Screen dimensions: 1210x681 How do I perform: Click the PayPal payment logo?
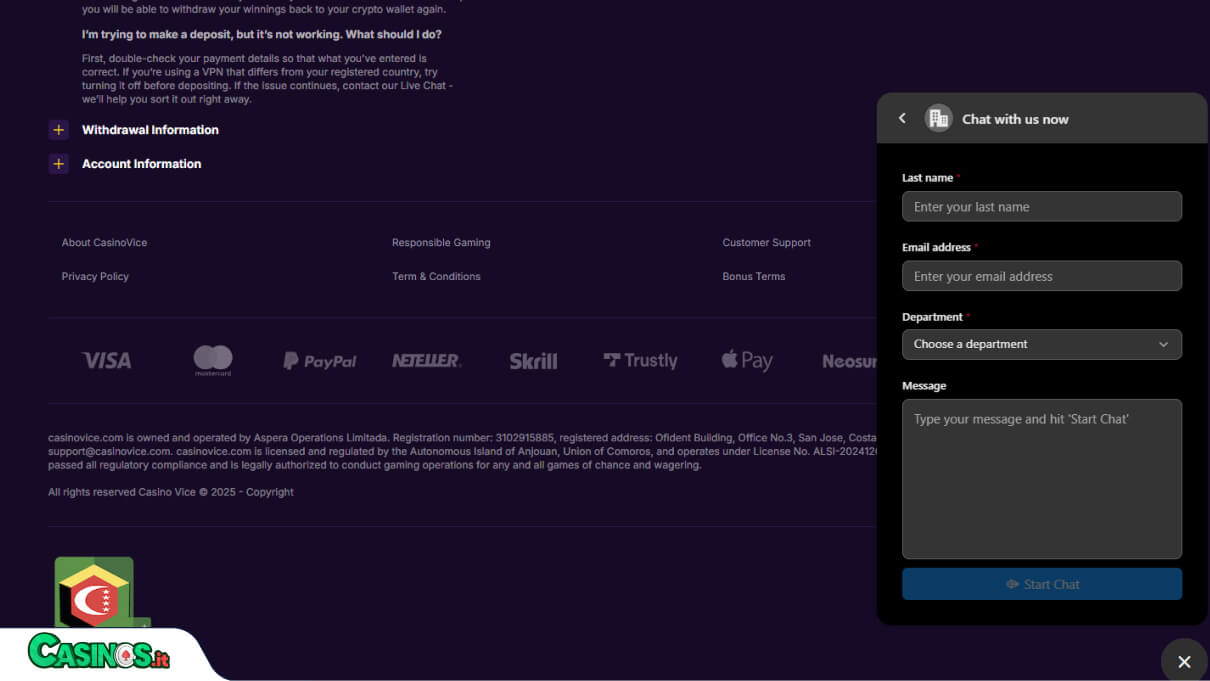pyautogui.click(x=320, y=361)
